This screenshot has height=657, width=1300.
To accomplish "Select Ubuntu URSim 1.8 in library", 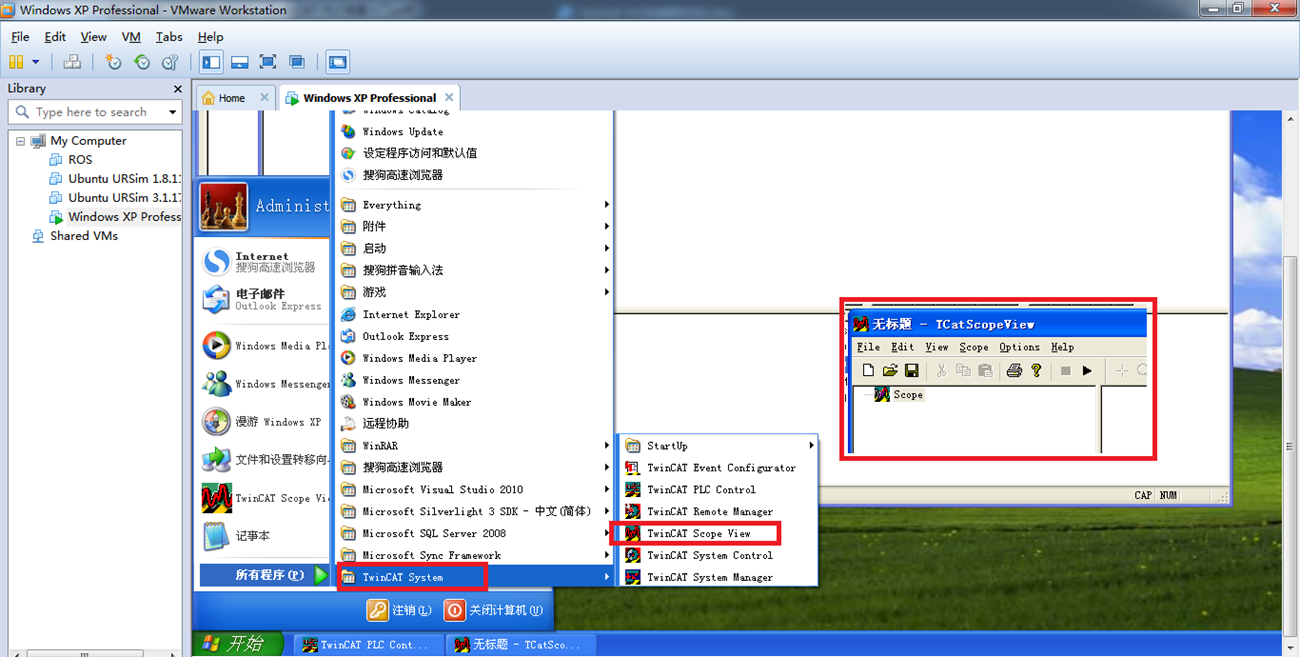I will click(x=115, y=179).
